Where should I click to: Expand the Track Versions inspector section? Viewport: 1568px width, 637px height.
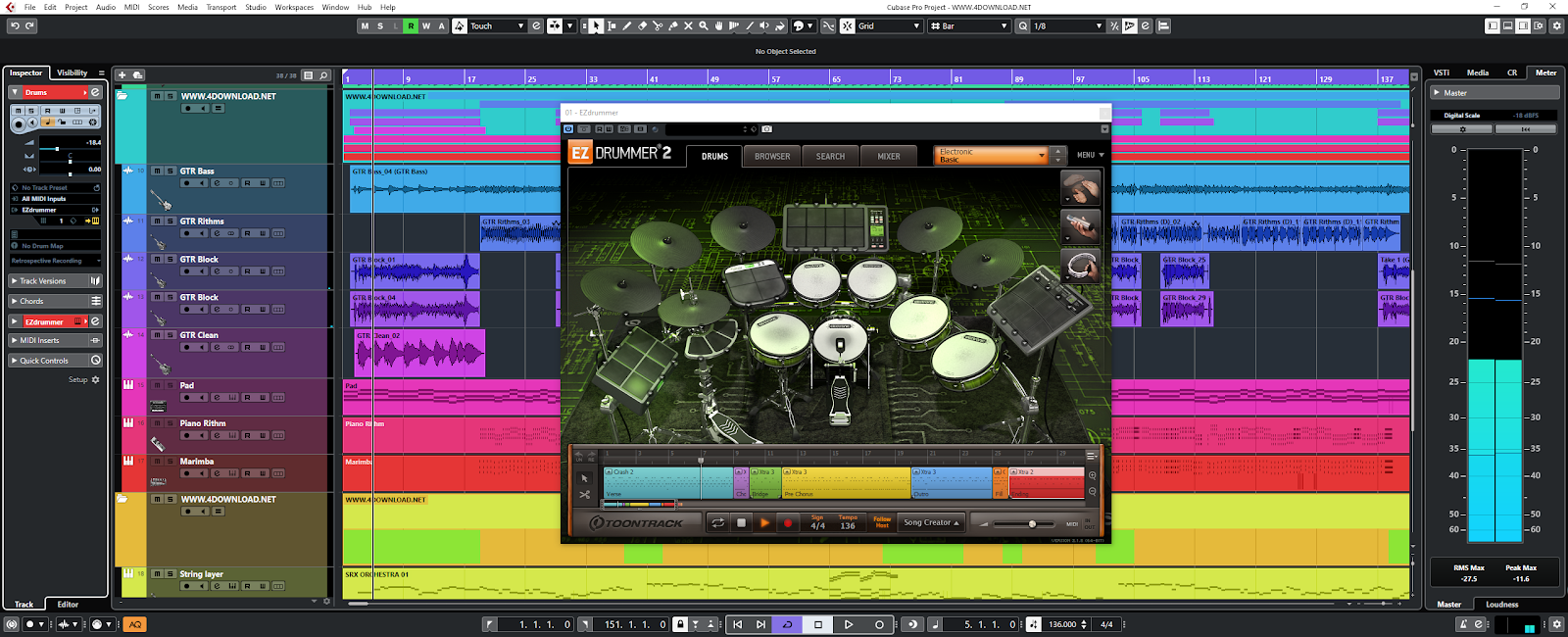point(56,281)
